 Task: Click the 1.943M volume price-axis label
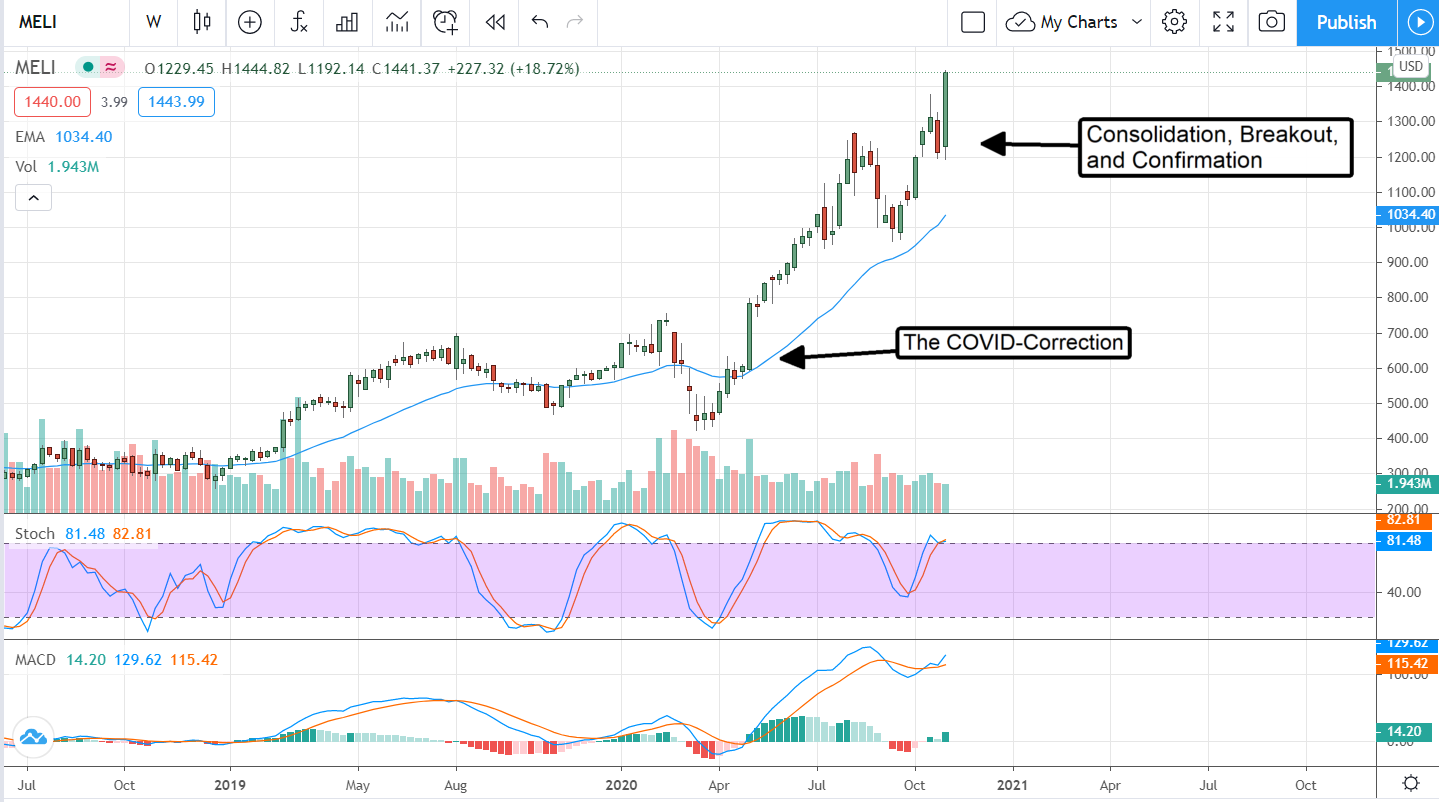1409,484
